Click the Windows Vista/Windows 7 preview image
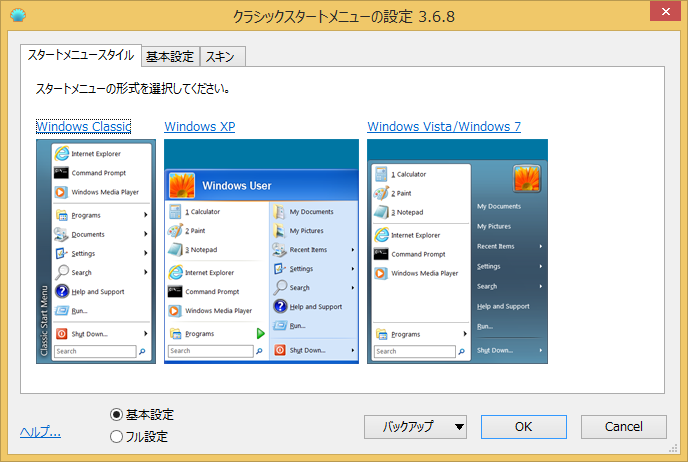 [457, 251]
